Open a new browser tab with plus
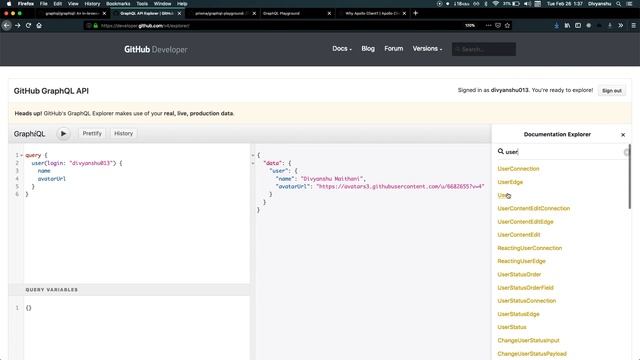 [416, 13]
